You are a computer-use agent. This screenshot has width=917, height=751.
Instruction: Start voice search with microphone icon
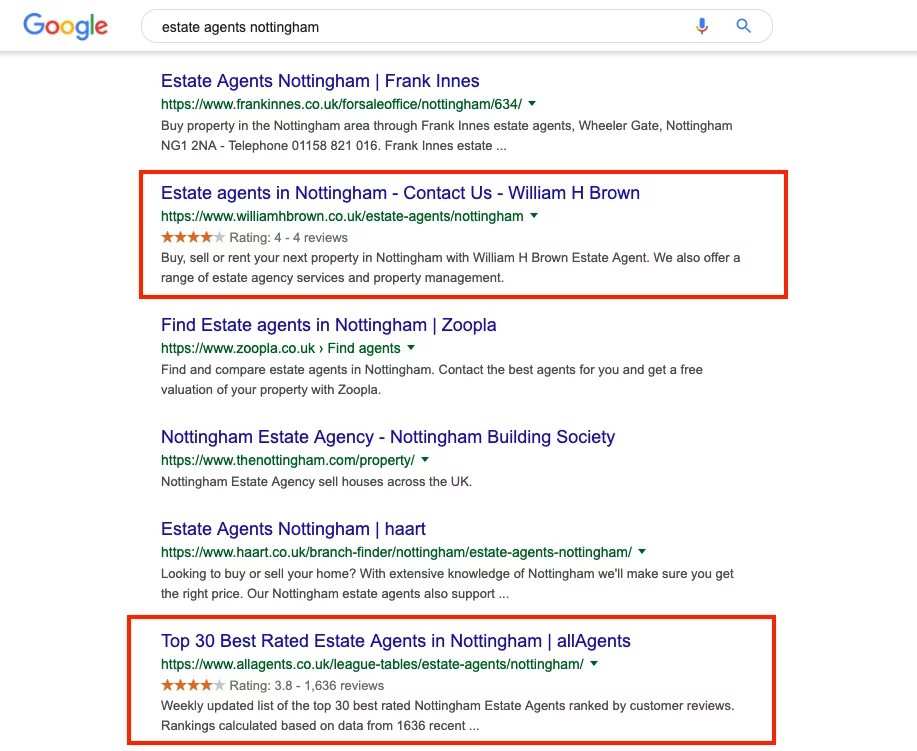[702, 26]
